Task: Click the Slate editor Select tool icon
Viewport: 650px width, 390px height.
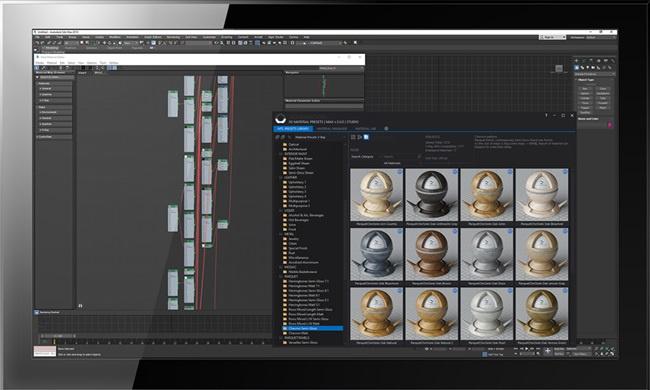Action: tap(37, 68)
